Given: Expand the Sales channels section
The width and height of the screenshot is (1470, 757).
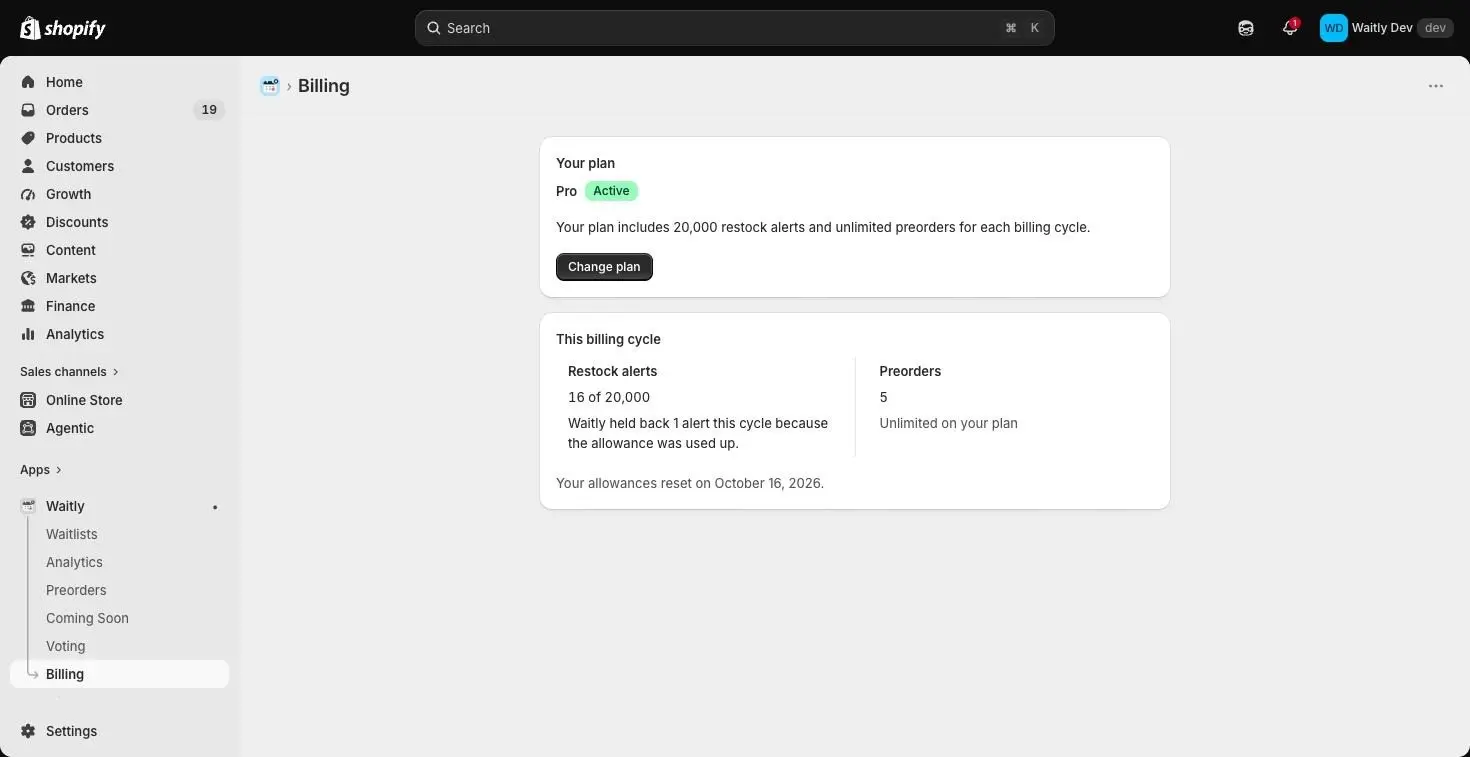Looking at the screenshot, I should tap(70, 372).
